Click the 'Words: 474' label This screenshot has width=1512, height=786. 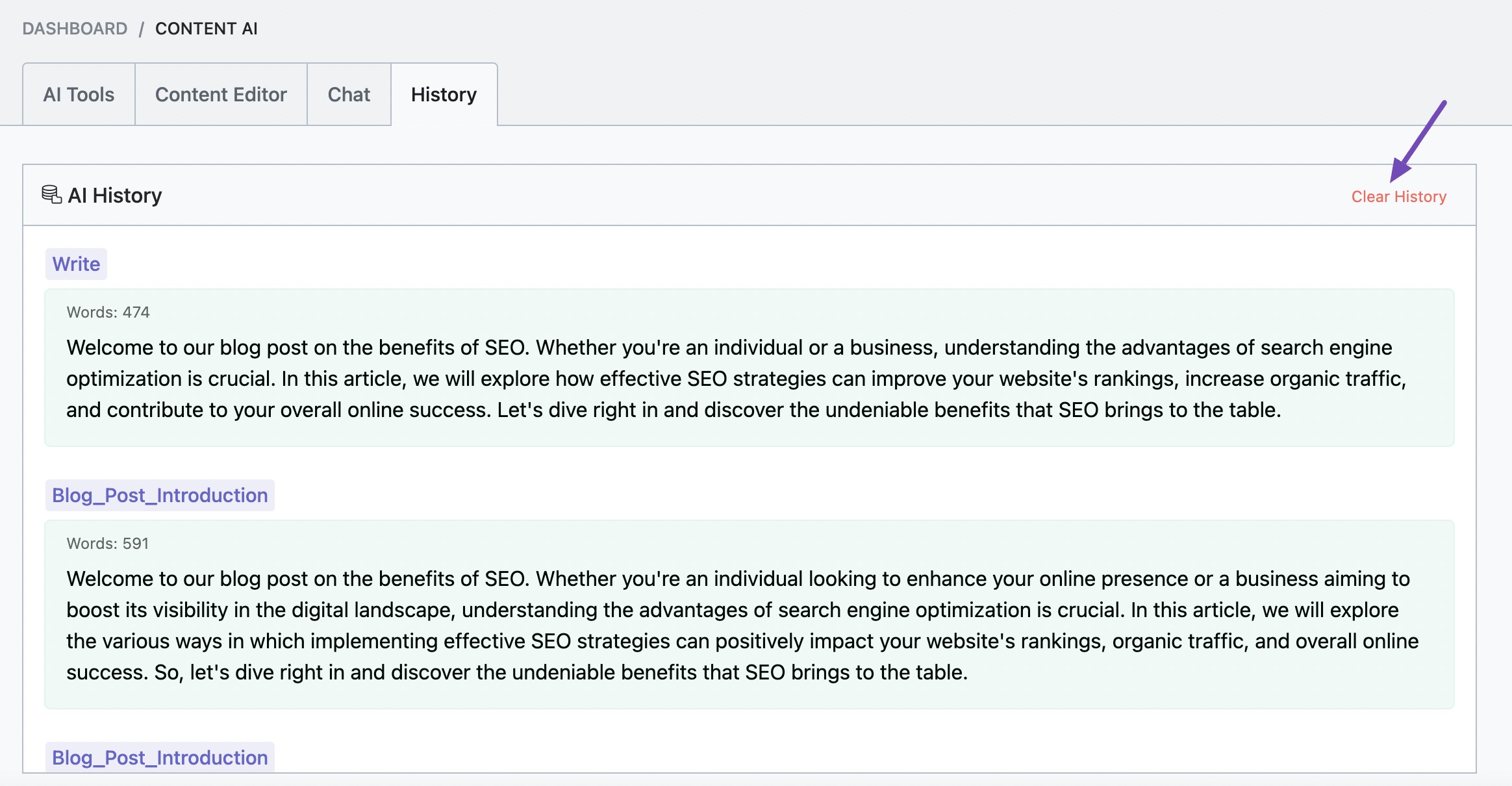(108, 312)
